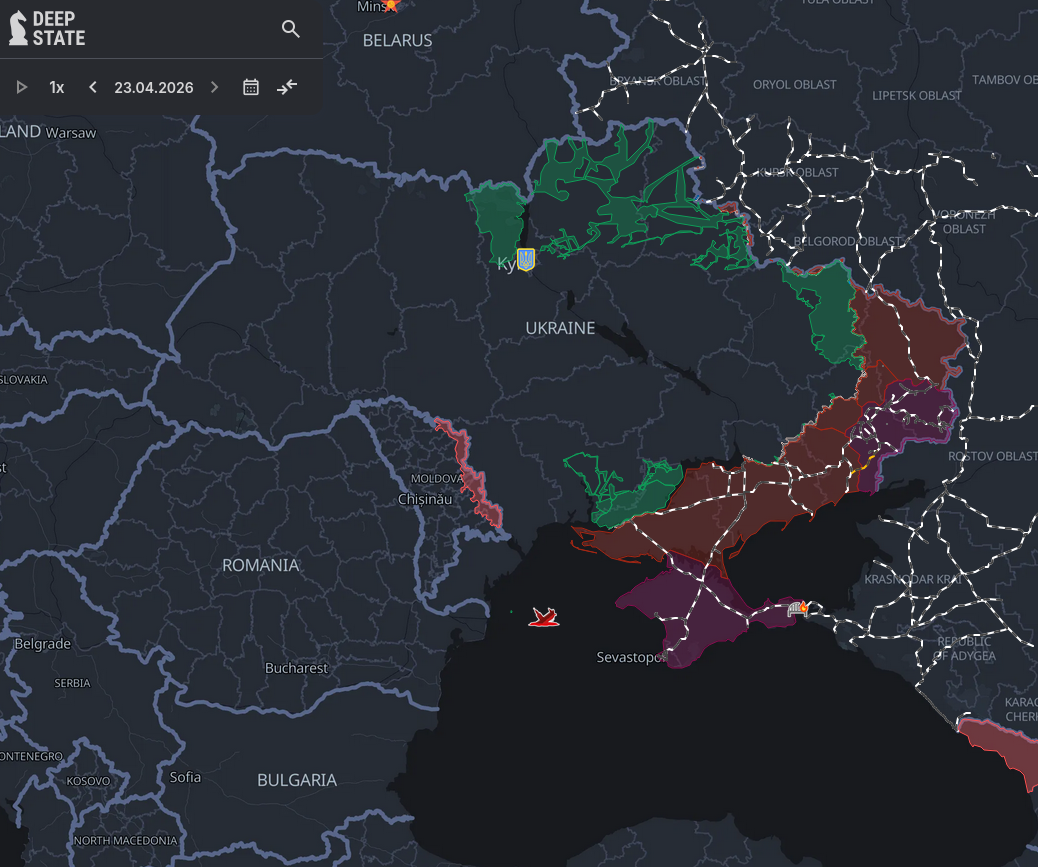1038x867 pixels.
Task: Click the Warsaw city label
Action: point(71,133)
